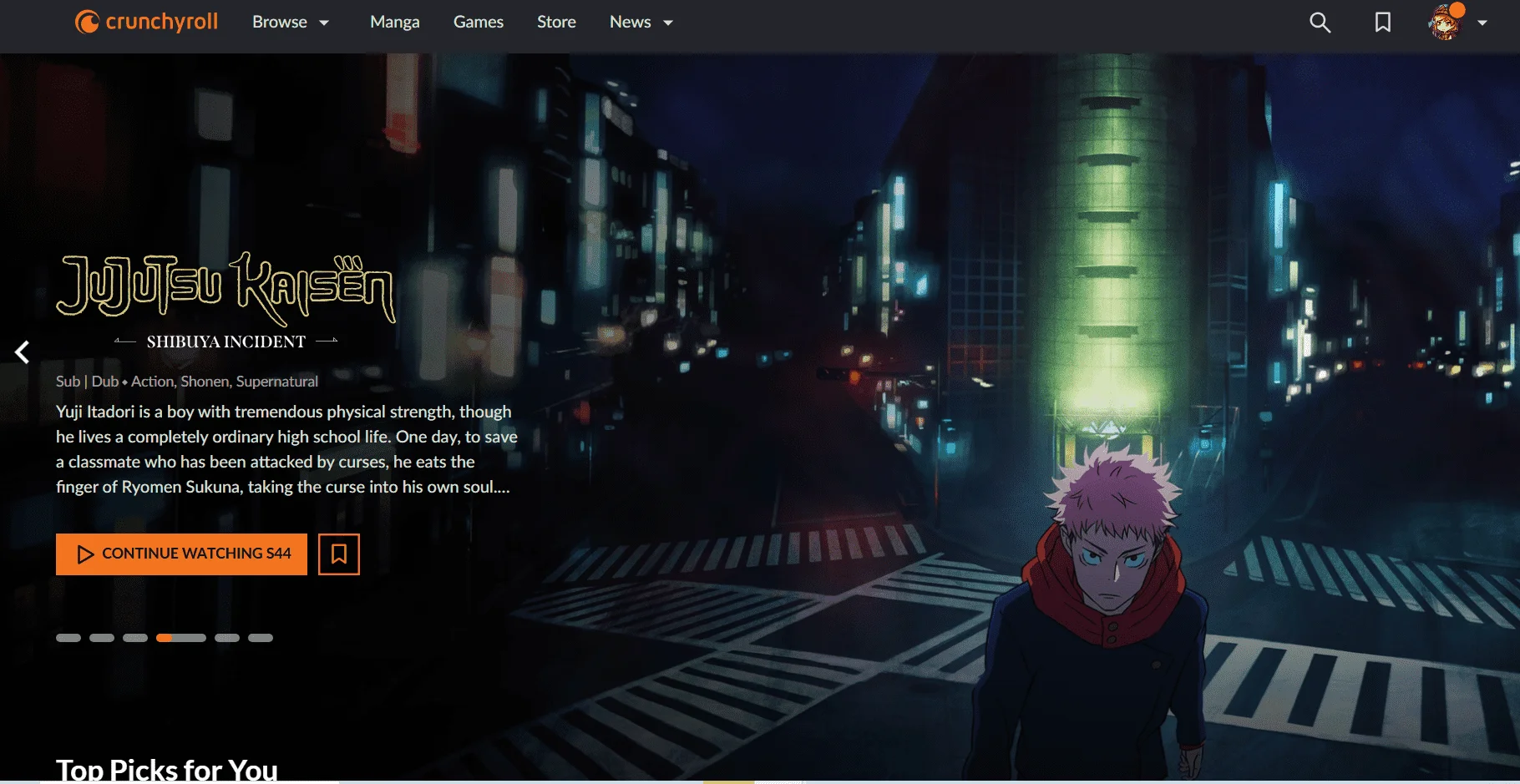Click the Sub | Dub genres line

pyautogui.click(x=187, y=382)
